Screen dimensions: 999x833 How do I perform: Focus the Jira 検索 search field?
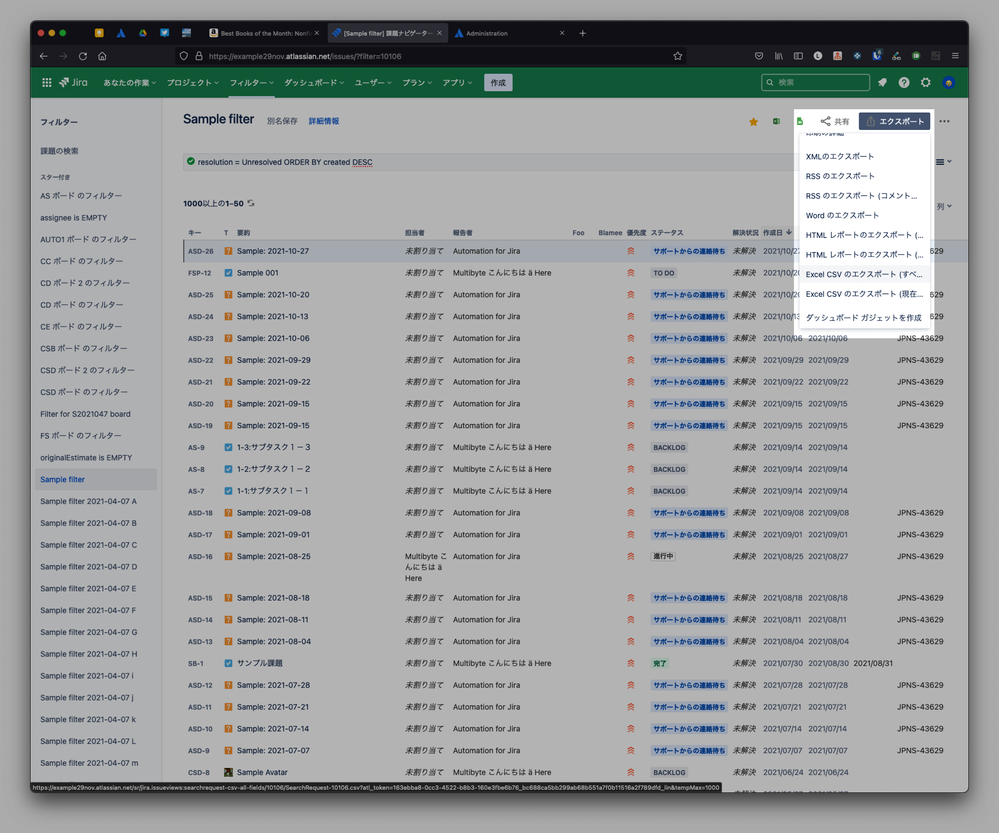coord(816,82)
